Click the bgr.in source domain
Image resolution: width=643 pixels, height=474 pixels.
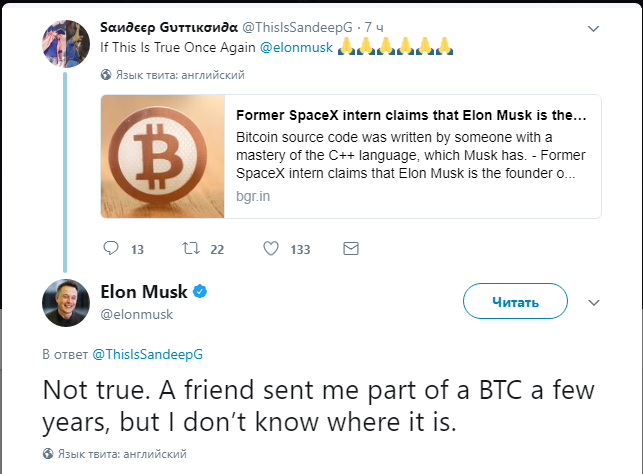(252, 197)
